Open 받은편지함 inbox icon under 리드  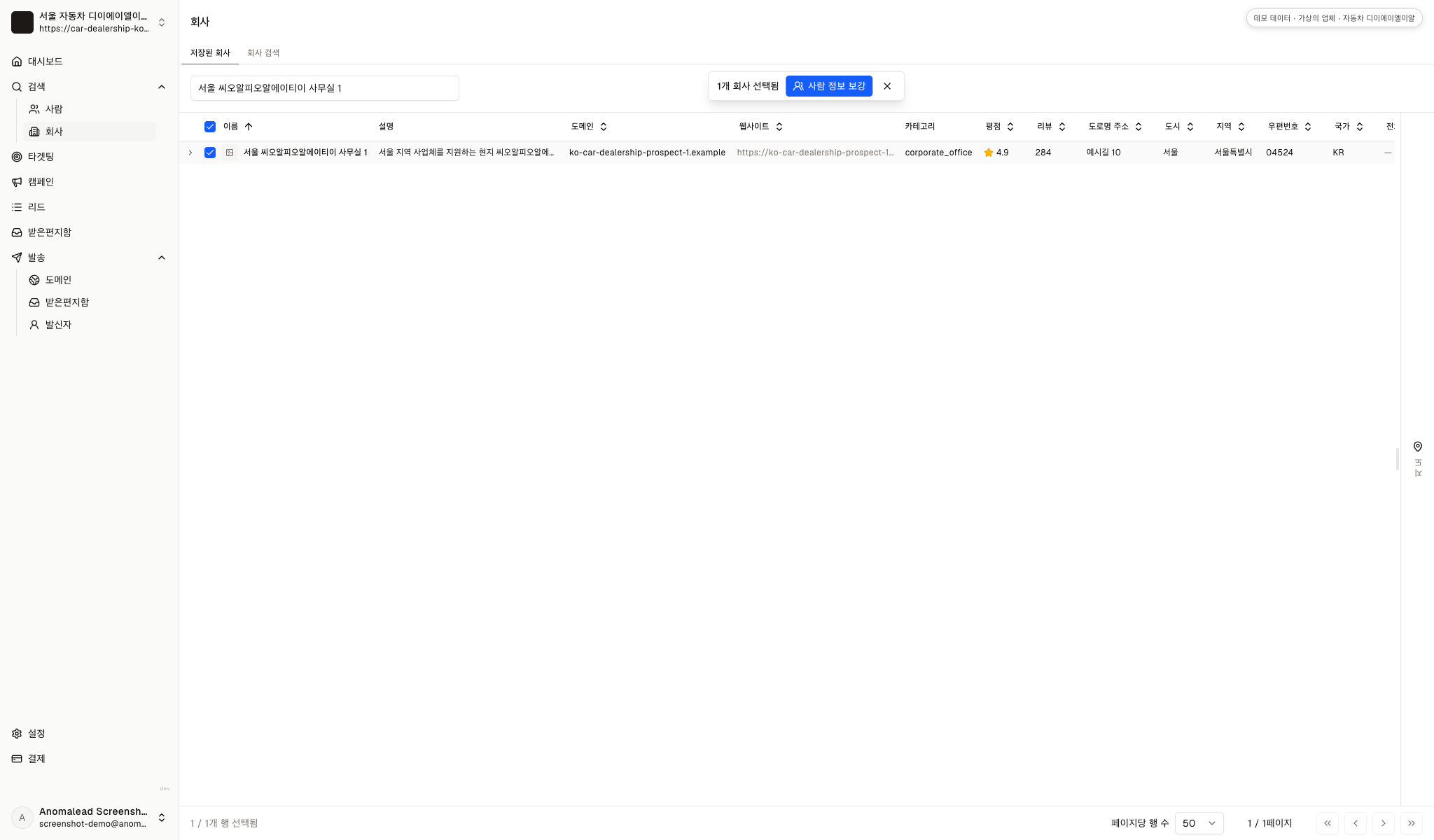pyautogui.click(x=17, y=232)
